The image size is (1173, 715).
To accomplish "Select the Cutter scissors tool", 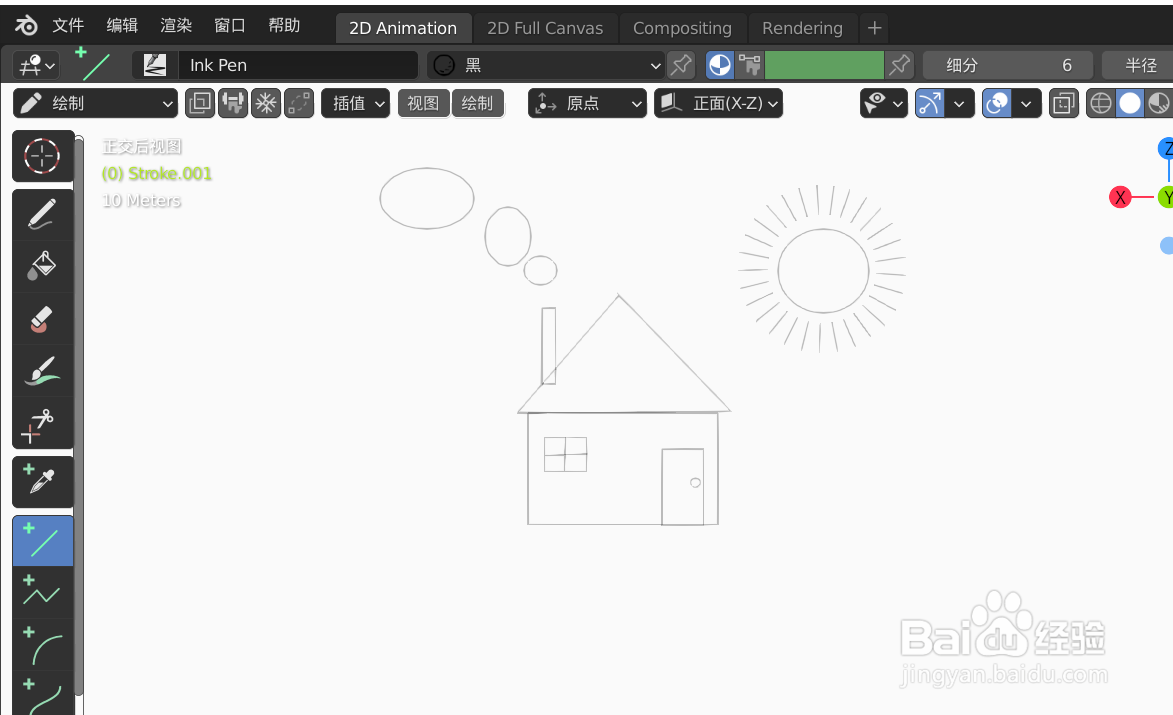I will point(43,423).
